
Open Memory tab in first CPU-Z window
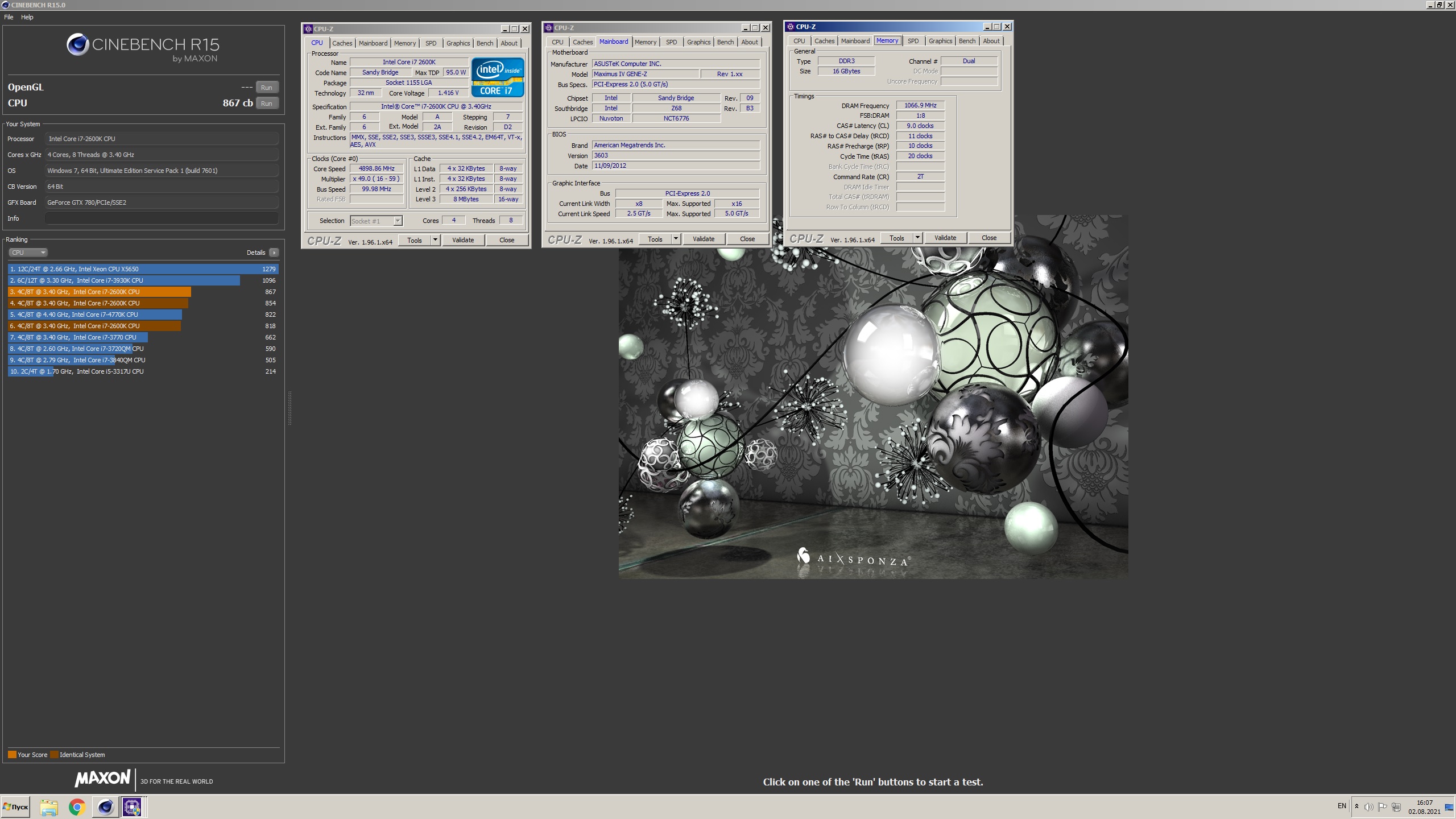(x=404, y=43)
